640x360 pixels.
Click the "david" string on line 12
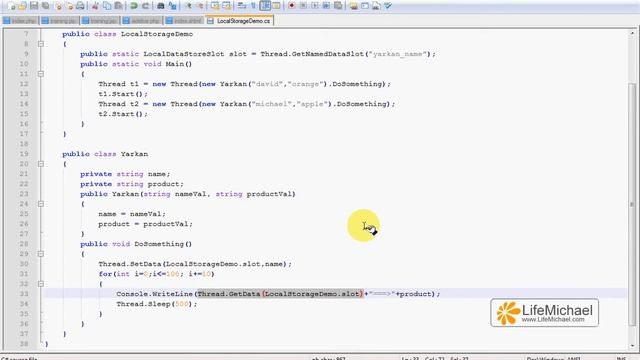[268, 84]
